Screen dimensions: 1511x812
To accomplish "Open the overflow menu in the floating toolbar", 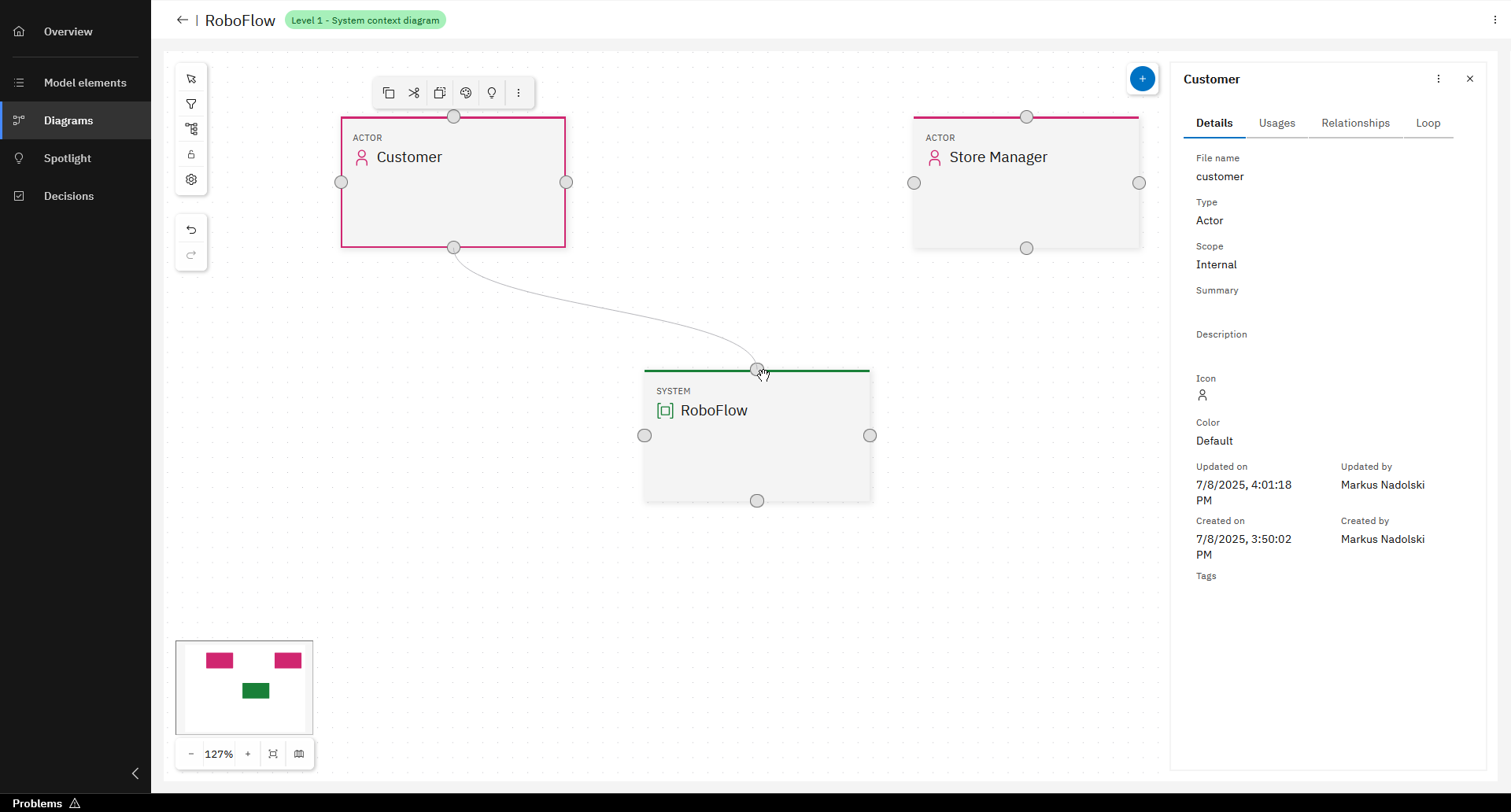I will point(519,93).
